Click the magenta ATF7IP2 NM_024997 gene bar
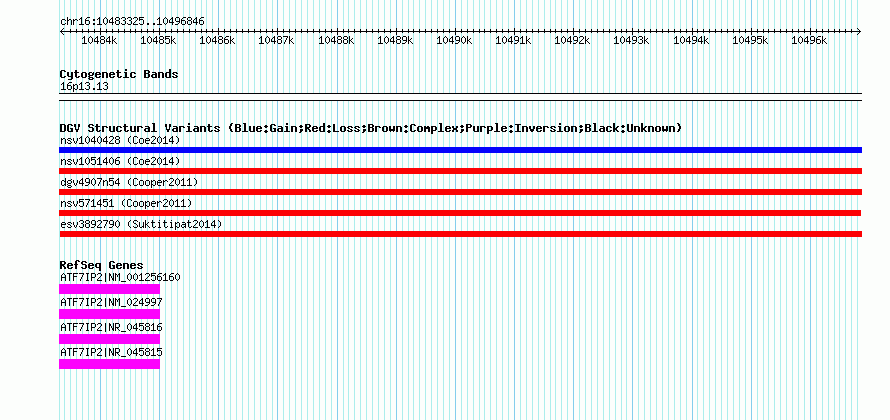 [x=110, y=314]
